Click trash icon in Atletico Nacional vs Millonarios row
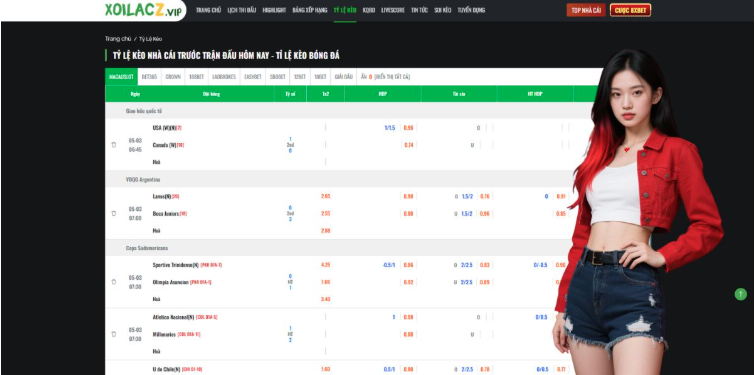Screen dimensions: 755x375 point(114,334)
